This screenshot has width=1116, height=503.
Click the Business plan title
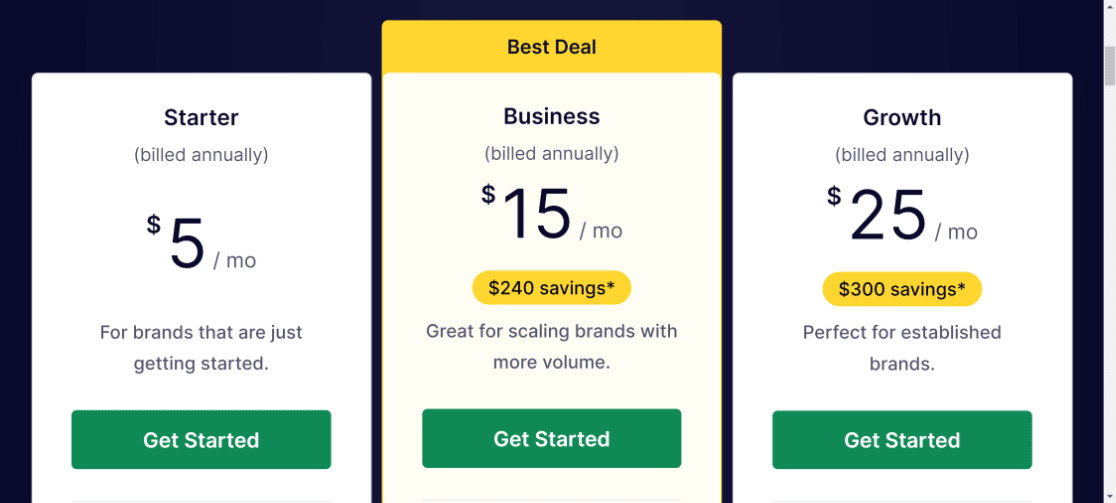551,117
